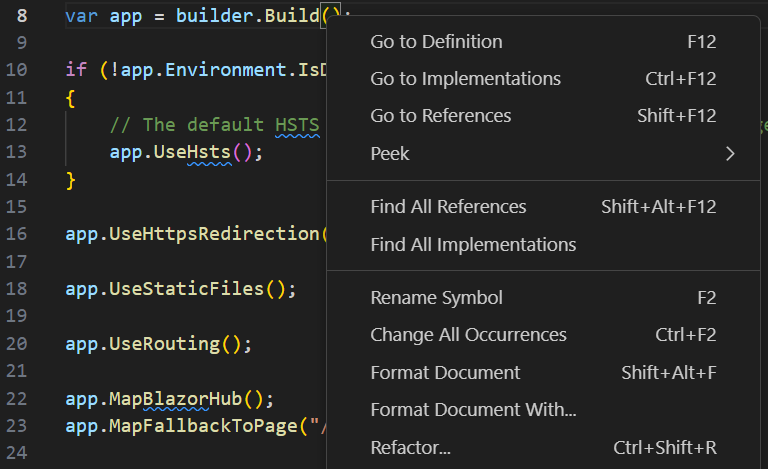
Task: Click Rename Symbol in context menu
Action: (x=436, y=298)
